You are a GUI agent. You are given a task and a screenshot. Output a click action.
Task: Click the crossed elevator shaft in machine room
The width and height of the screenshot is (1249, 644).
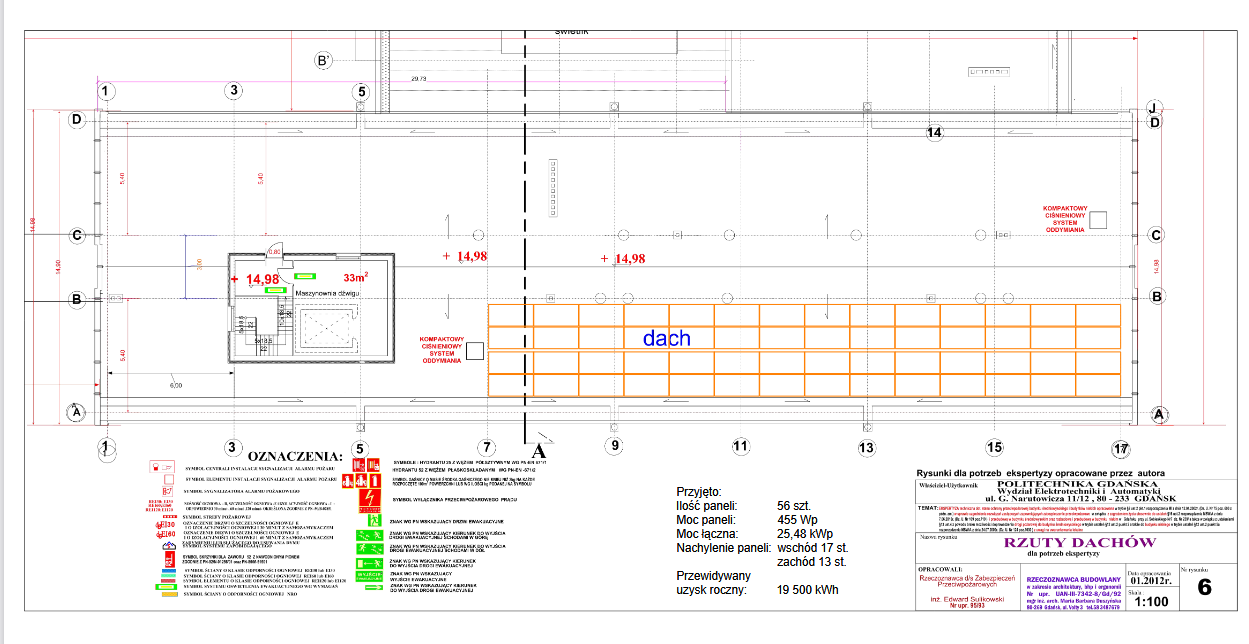point(327,330)
